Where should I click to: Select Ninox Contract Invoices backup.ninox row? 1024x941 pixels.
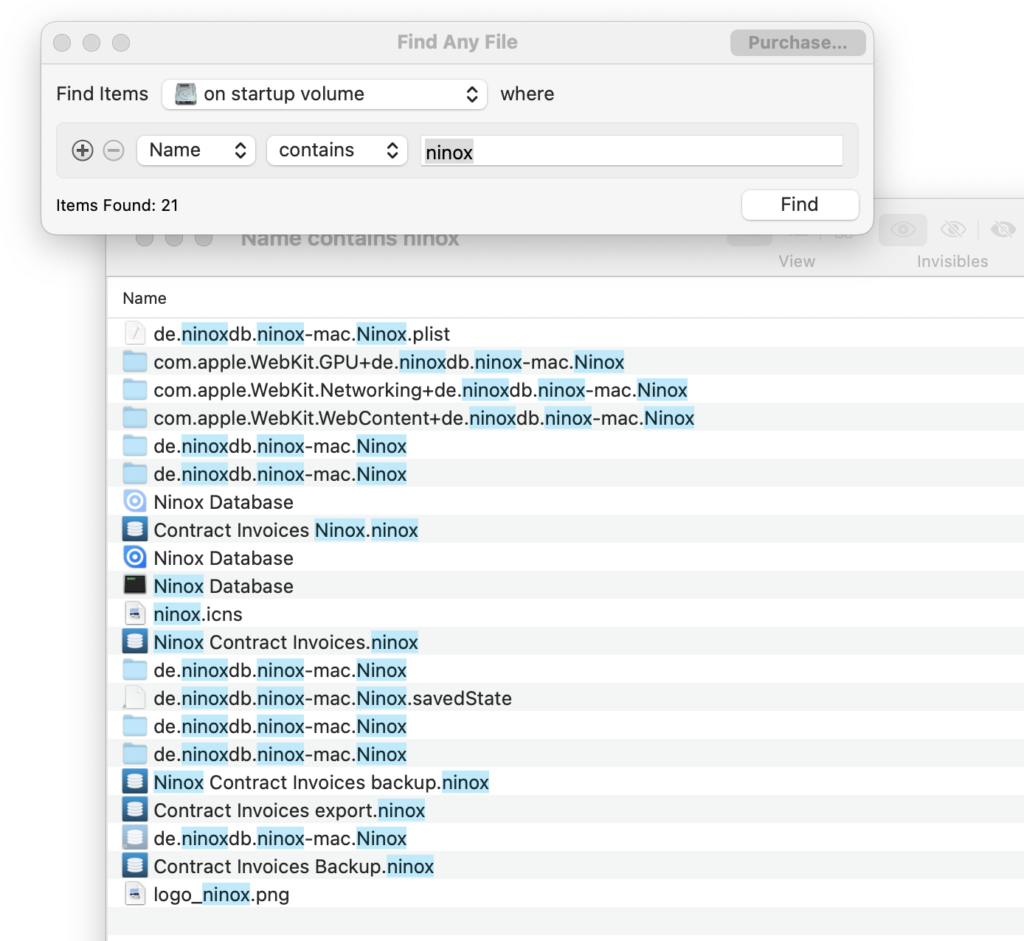(321, 782)
